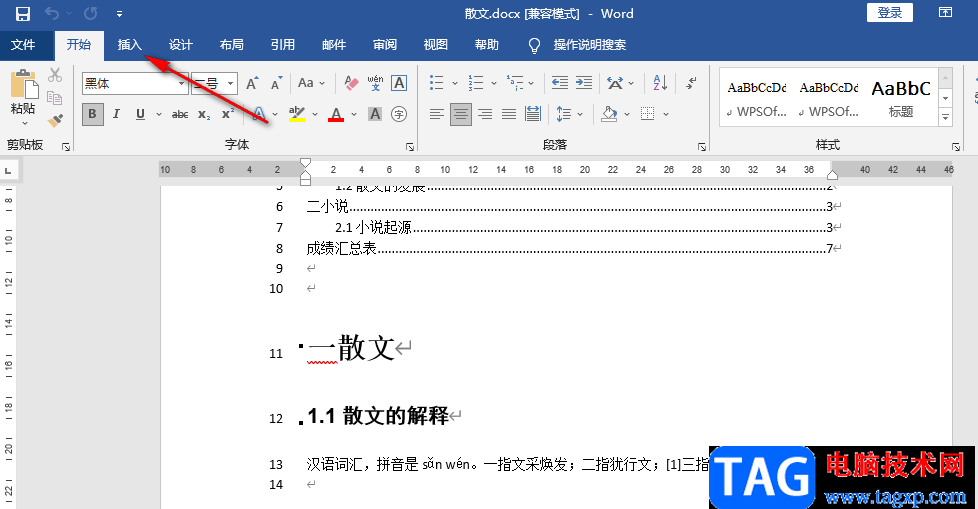The height and width of the screenshot is (509, 978).
Task: Open the Aa change case dropdown
Action: (311, 83)
